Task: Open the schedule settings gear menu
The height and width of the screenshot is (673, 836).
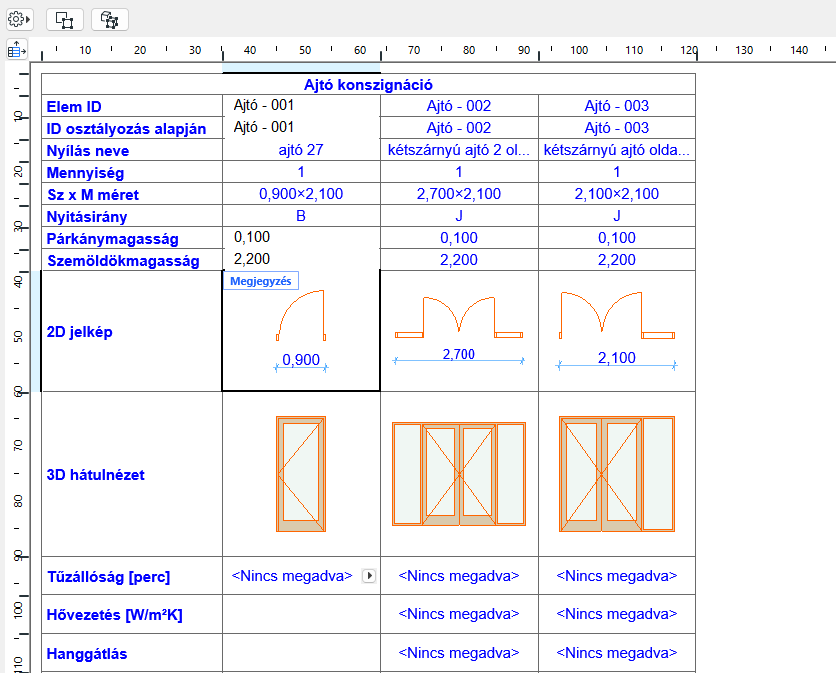Action: 15,18
